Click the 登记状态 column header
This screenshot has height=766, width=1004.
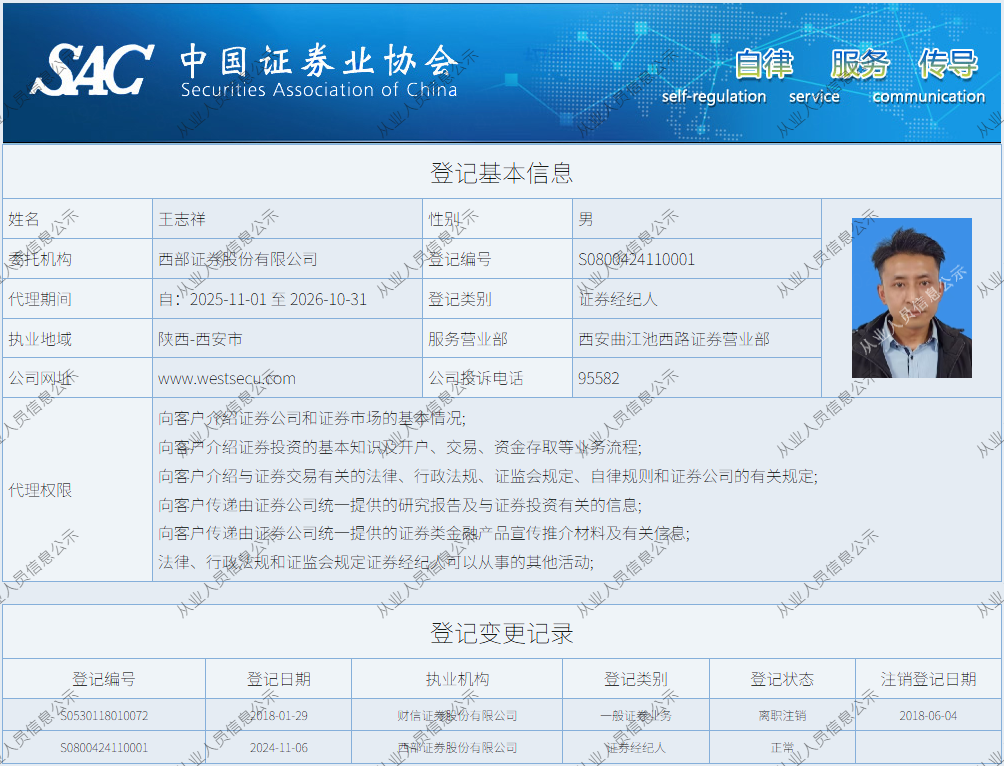pos(782,679)
